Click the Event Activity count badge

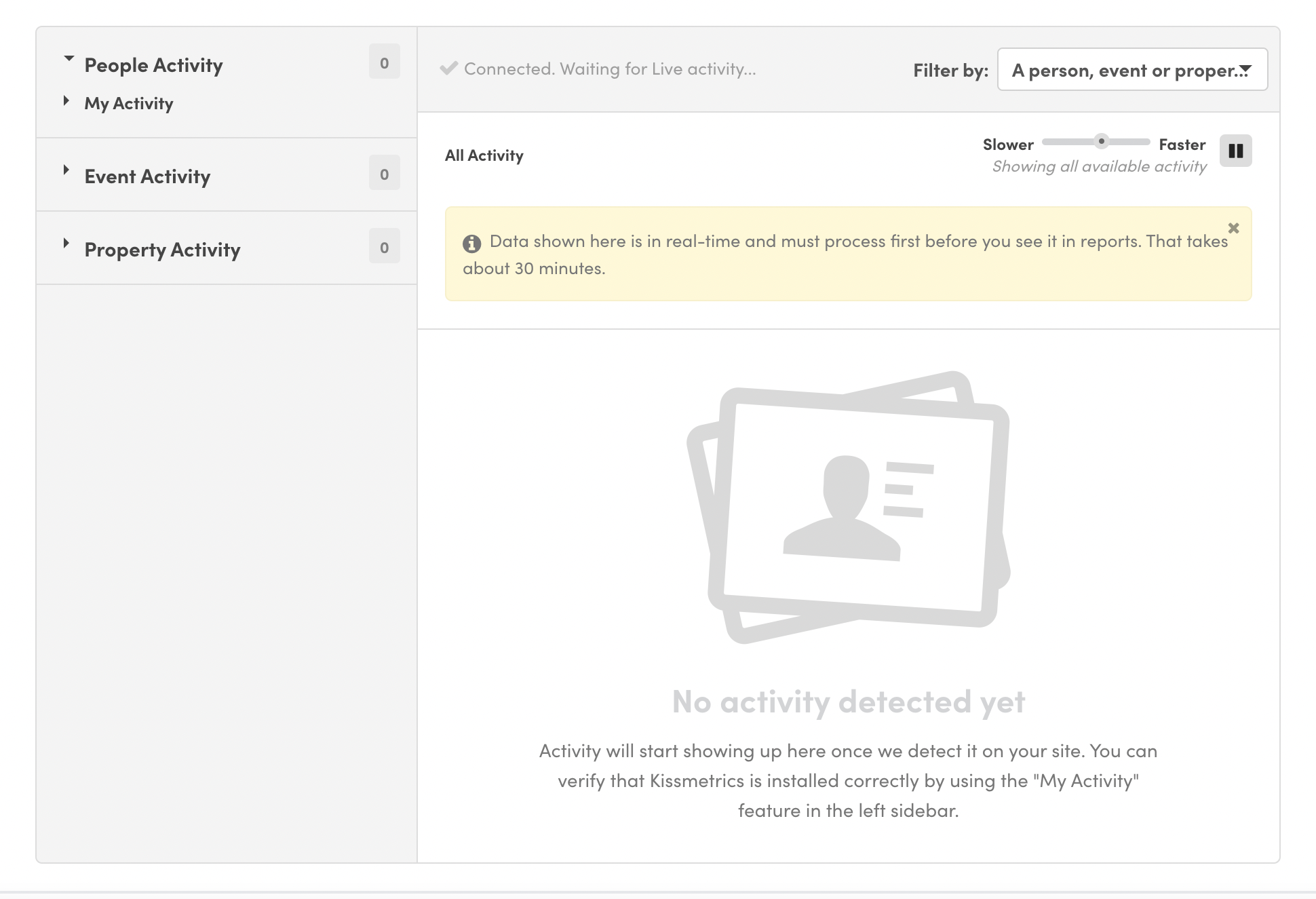tap(384, 174)
